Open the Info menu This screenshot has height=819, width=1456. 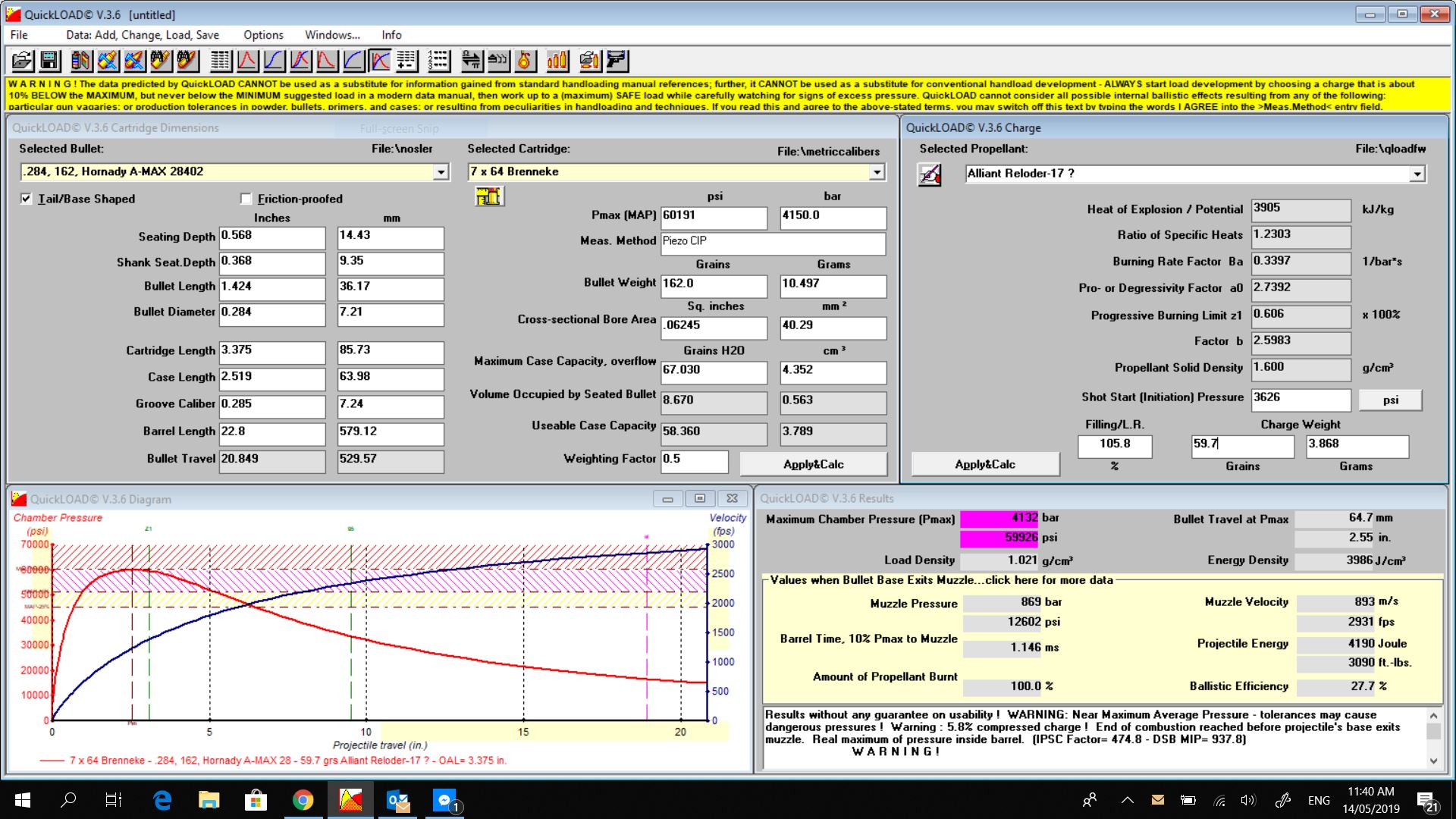click(391, 35)
